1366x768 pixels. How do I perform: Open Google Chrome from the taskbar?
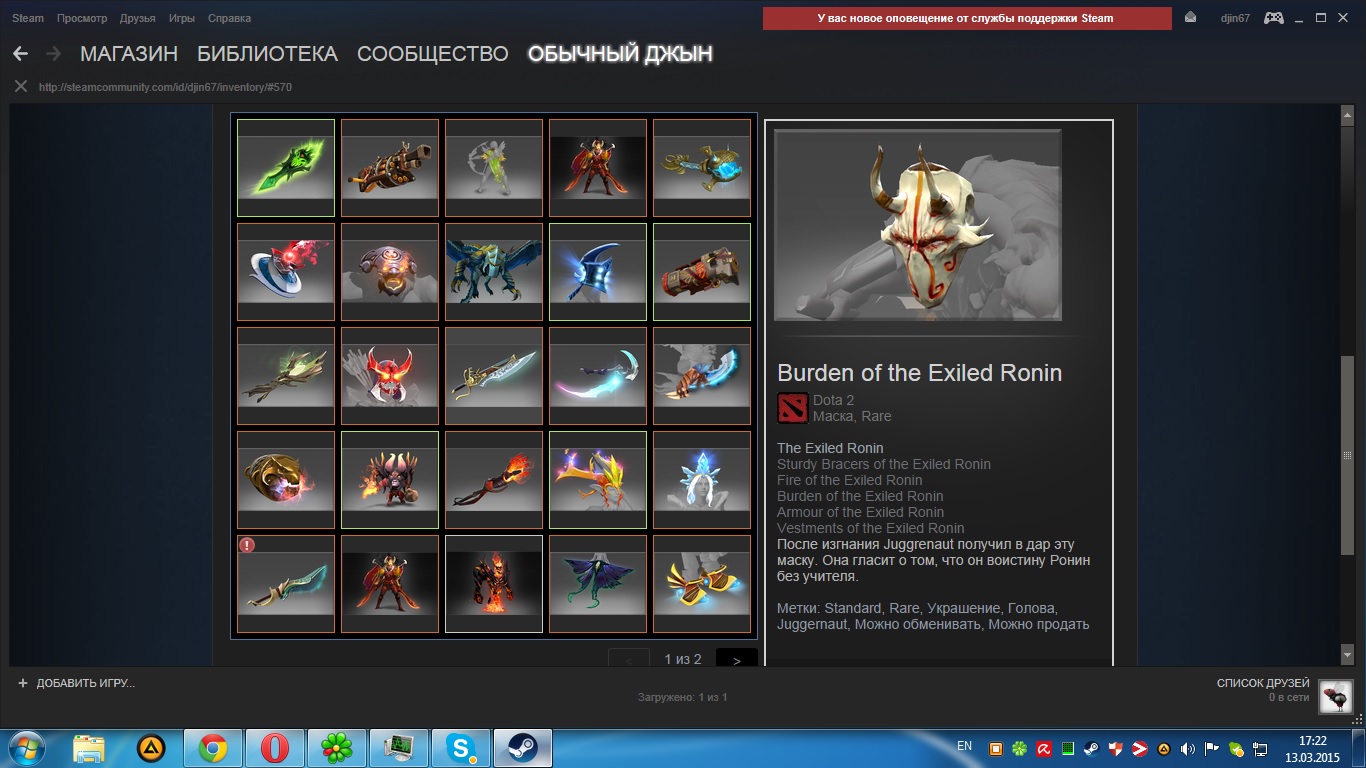point(212,748)
